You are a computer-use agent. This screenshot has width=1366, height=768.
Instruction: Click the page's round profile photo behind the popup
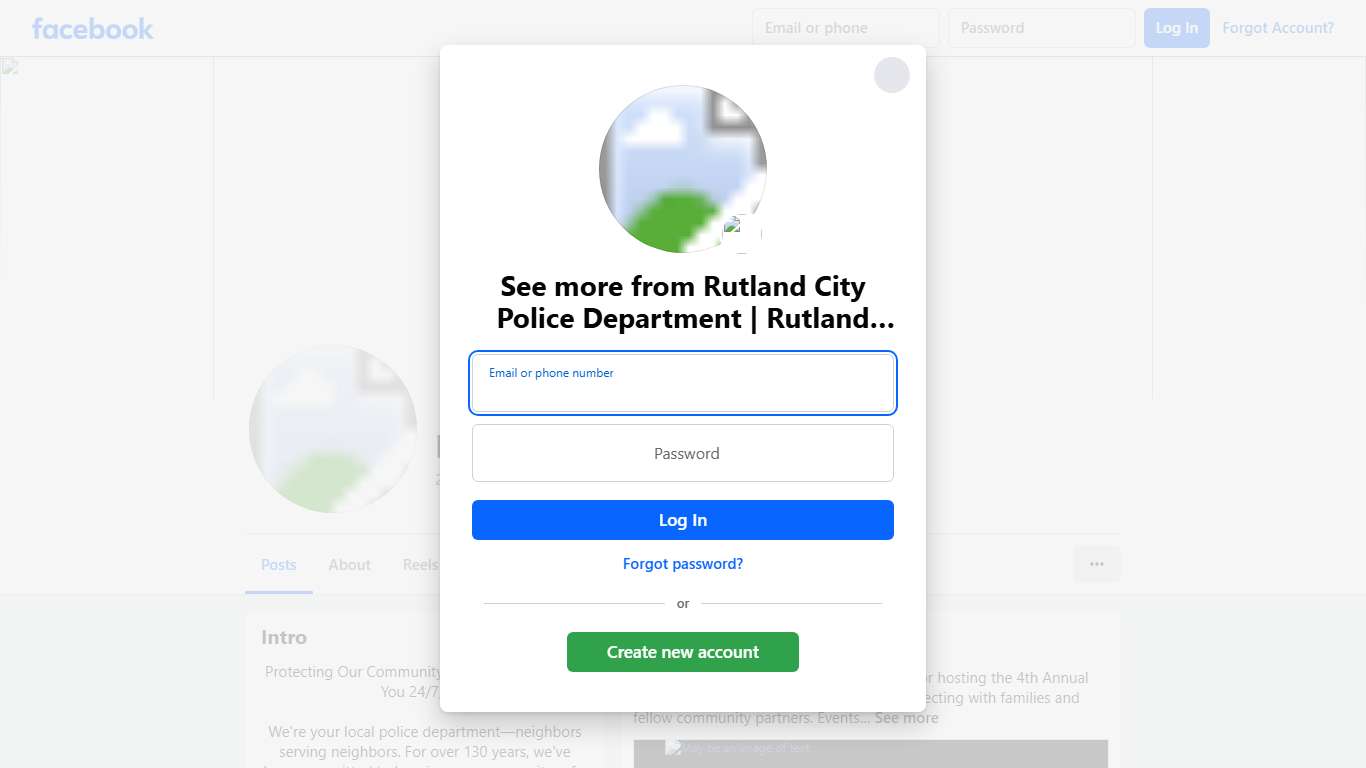[x=332, y=430]
